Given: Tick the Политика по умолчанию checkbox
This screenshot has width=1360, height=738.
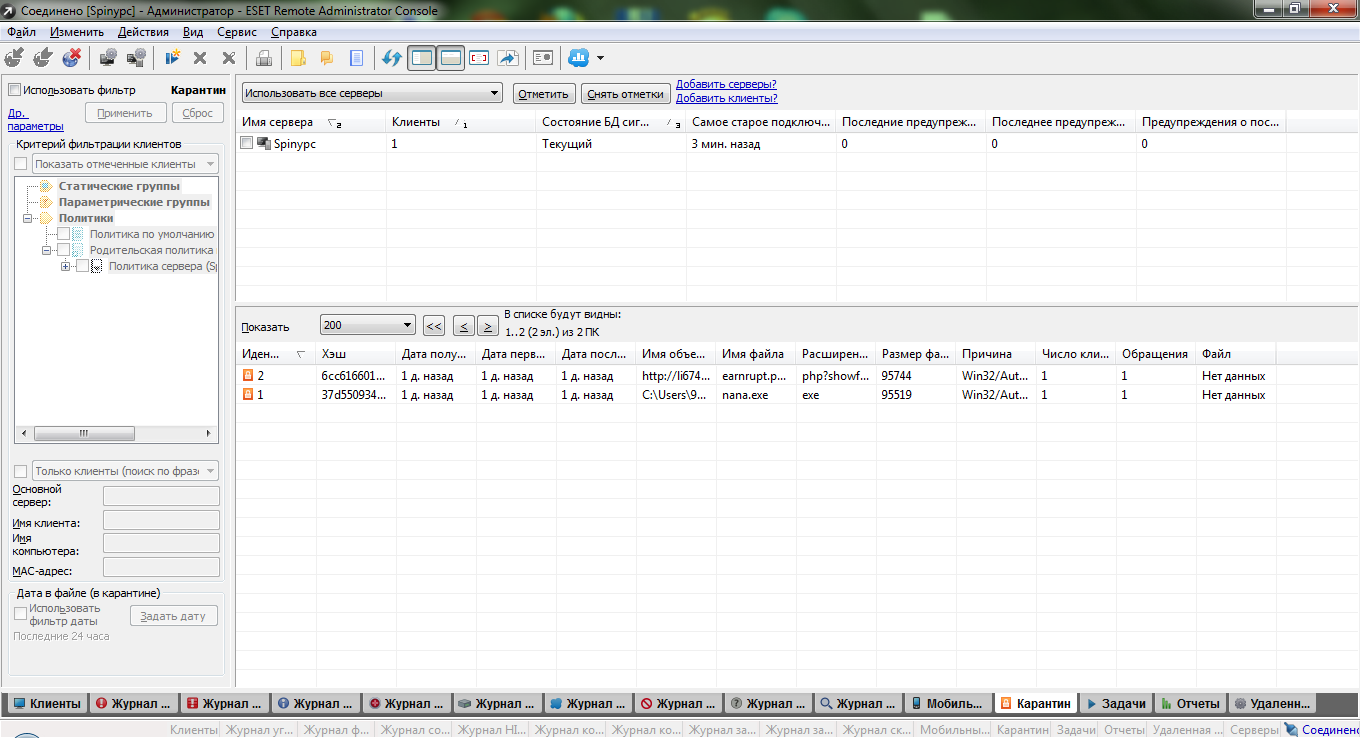Looking at the screenshot, I should click(63, 234).
